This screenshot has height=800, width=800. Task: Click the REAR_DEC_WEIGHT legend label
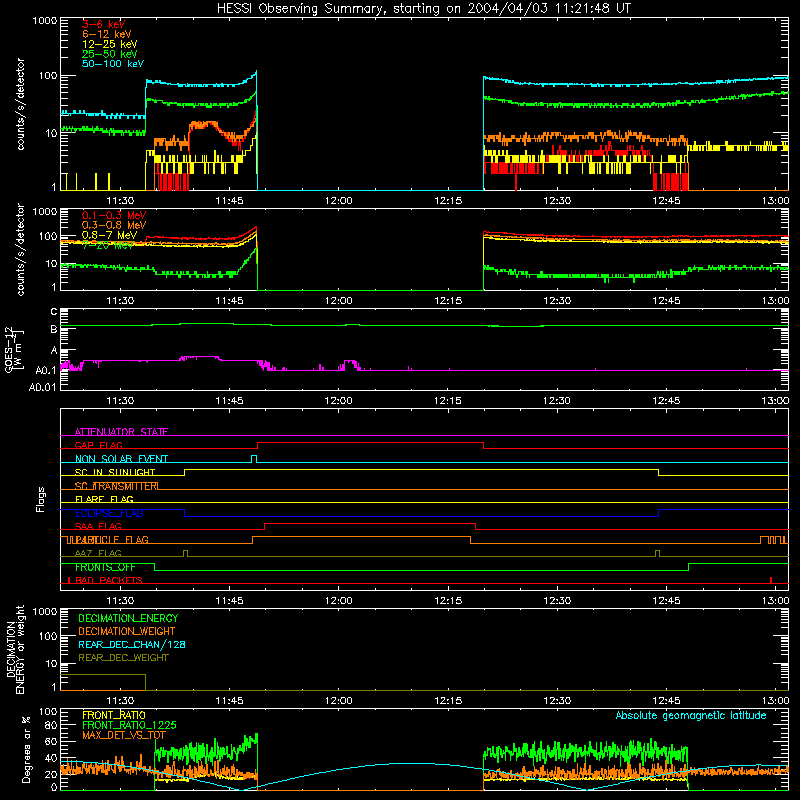click(123, 658)
